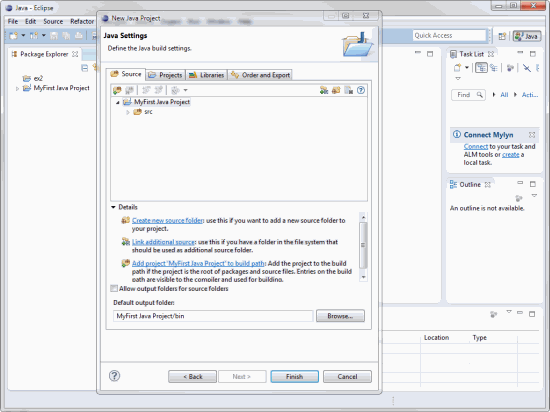Collapse the MyFirst Java Project tree node
This screenshot has height=412, width=550.
(118, 102)
